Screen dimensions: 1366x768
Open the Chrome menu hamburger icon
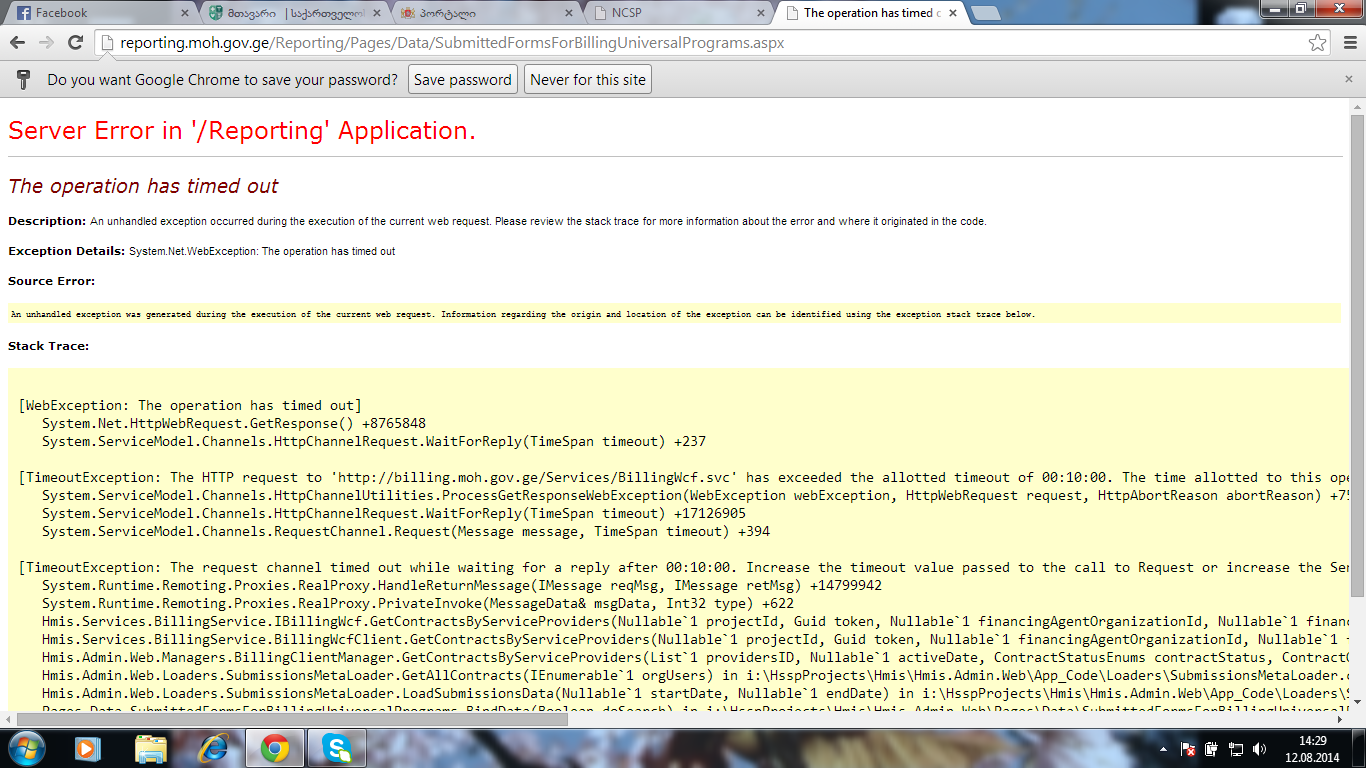click(x=1349, y=43)
